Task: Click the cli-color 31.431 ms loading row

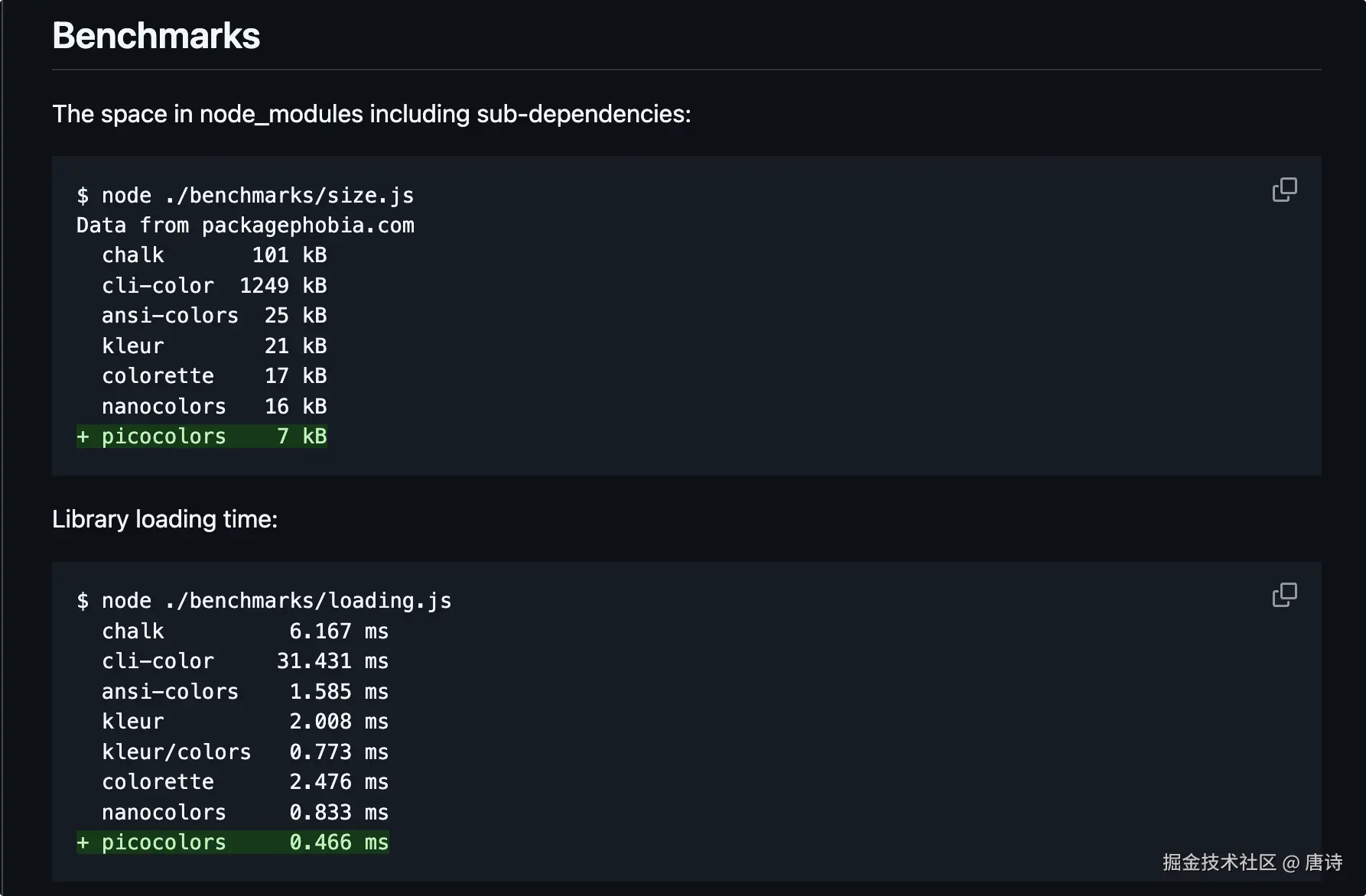Action: (245, 661)
